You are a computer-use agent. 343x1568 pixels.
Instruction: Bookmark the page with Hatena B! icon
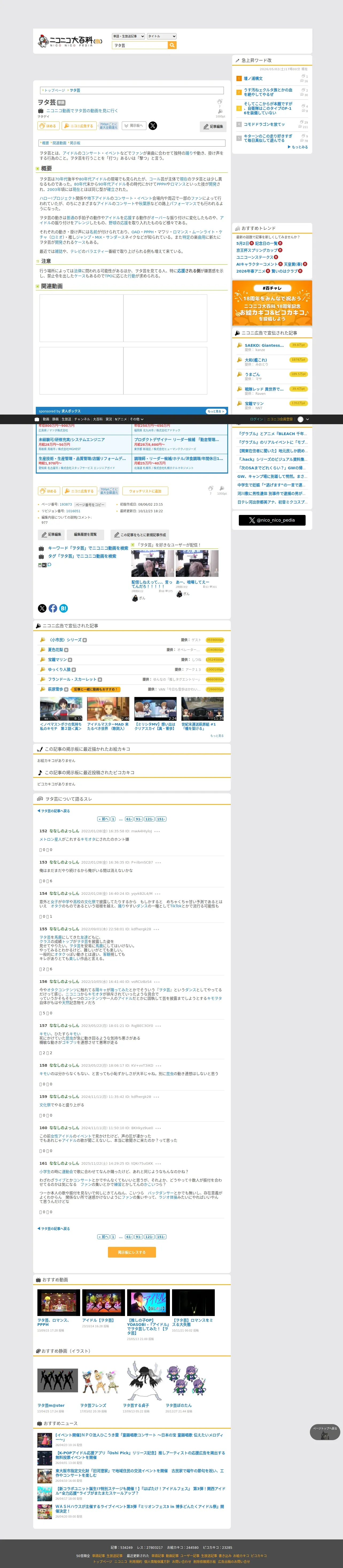63,608
